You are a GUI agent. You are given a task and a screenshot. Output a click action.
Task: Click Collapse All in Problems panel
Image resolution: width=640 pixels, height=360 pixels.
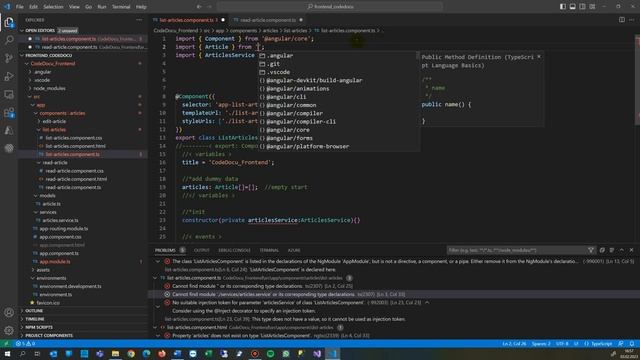(602, 250)
